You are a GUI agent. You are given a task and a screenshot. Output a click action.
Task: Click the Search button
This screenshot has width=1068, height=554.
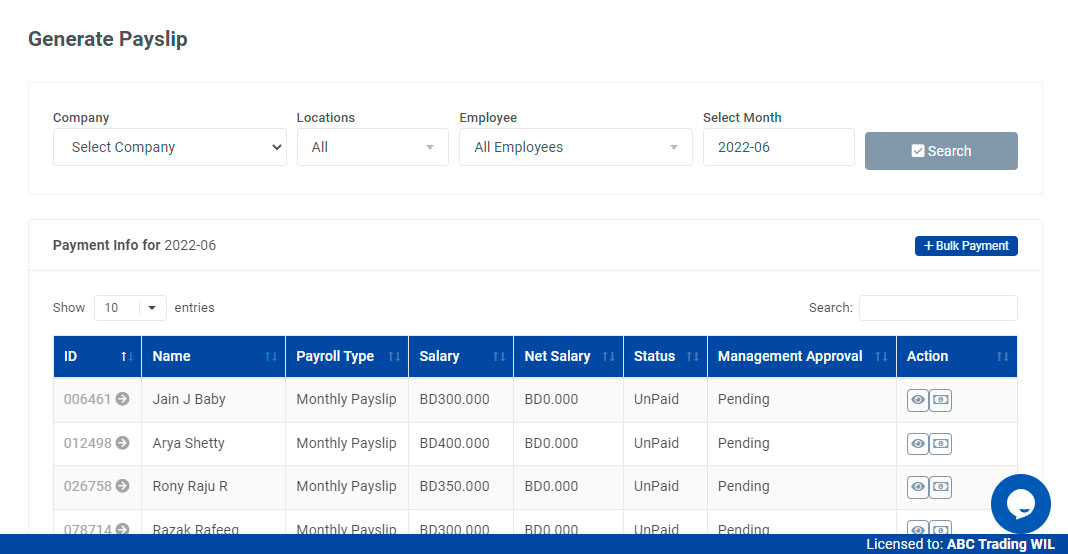[x=941, y=151]
